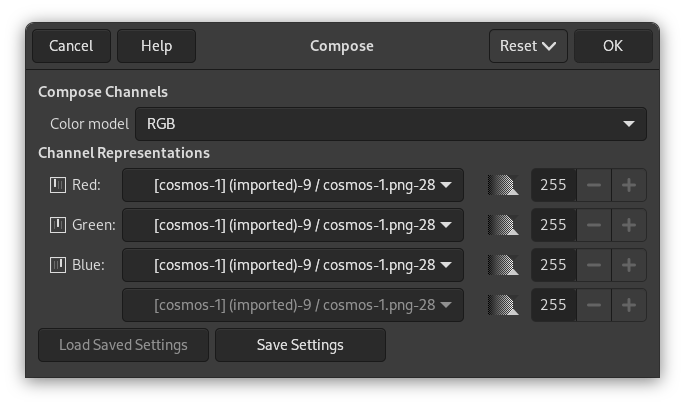Screen dimensions: 685x406
Task: Open the Blue channel layer dropdown
Action: [293, 265]
